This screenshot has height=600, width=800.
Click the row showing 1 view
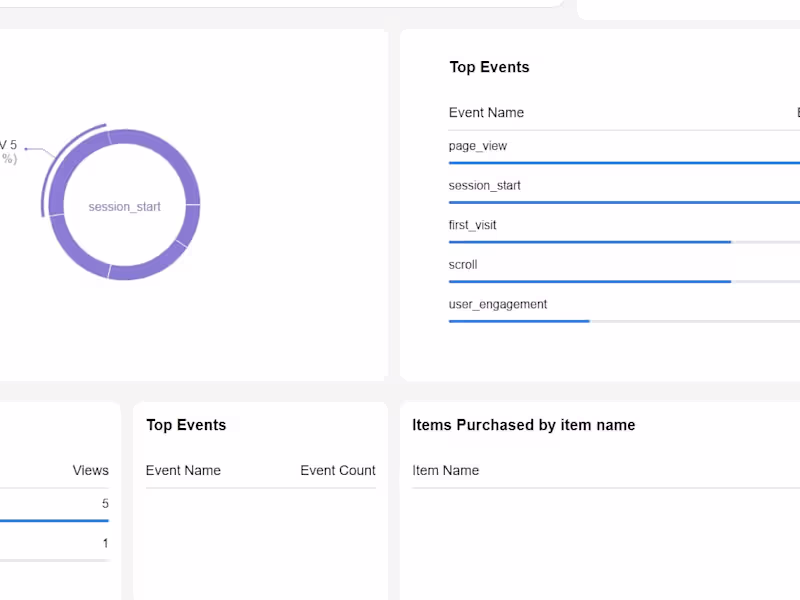pos(60,543)
